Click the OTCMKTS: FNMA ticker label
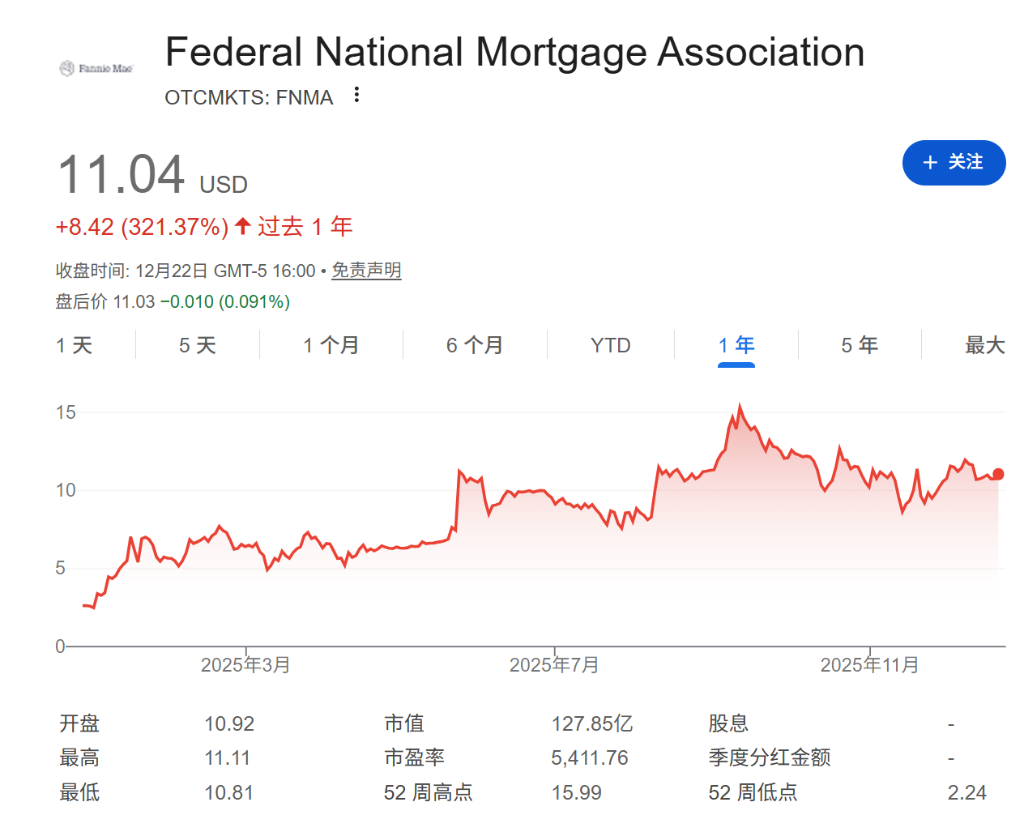This screenshot has height=814, width=1024. pyautogui.click(x=249, y=97)
